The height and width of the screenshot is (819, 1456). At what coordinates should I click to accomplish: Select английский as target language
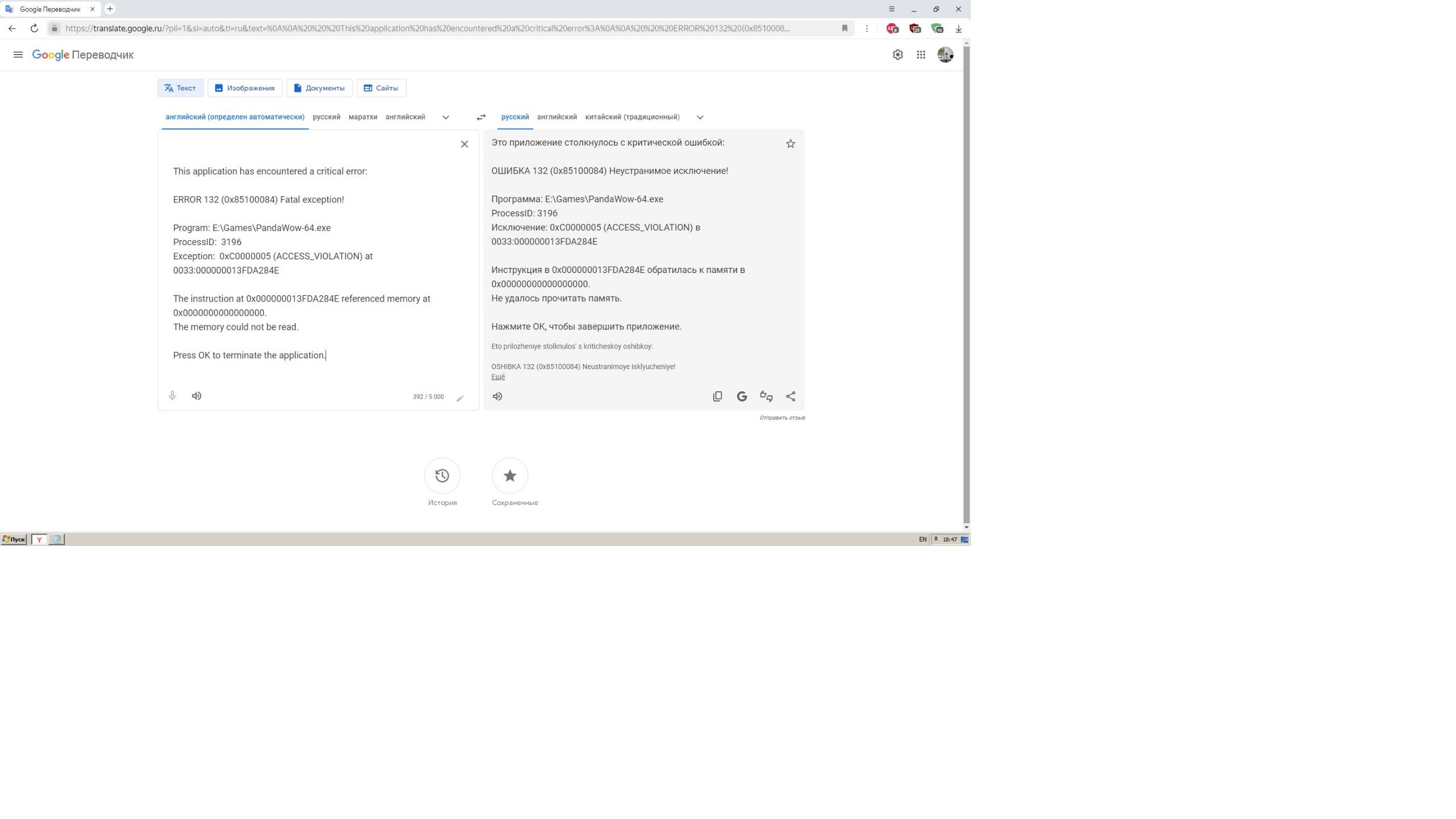point(557,117)
